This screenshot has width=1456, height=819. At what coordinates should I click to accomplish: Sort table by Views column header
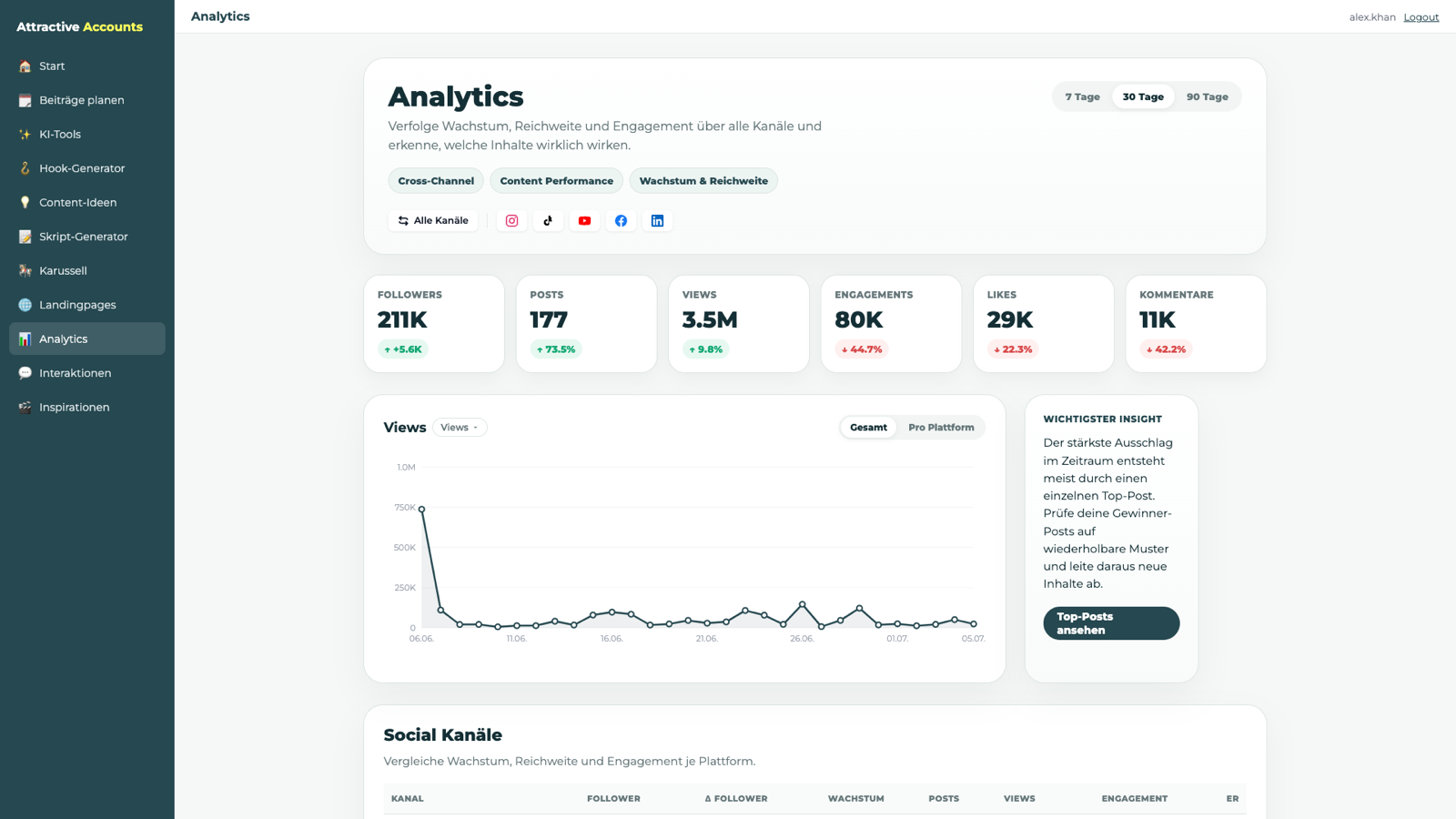coord(1019,799)
